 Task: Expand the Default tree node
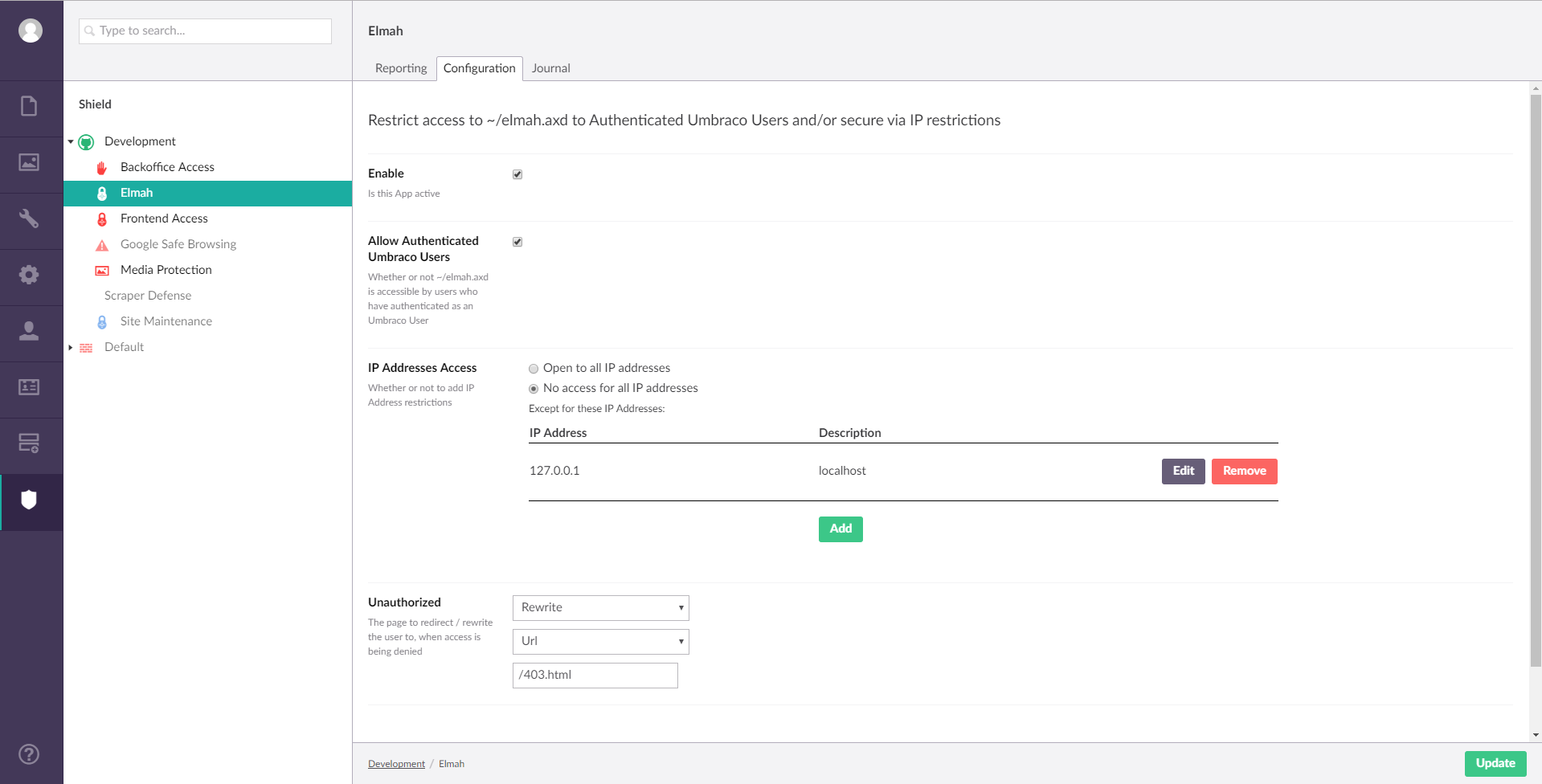pyautogui.click(x=71, y=348)
